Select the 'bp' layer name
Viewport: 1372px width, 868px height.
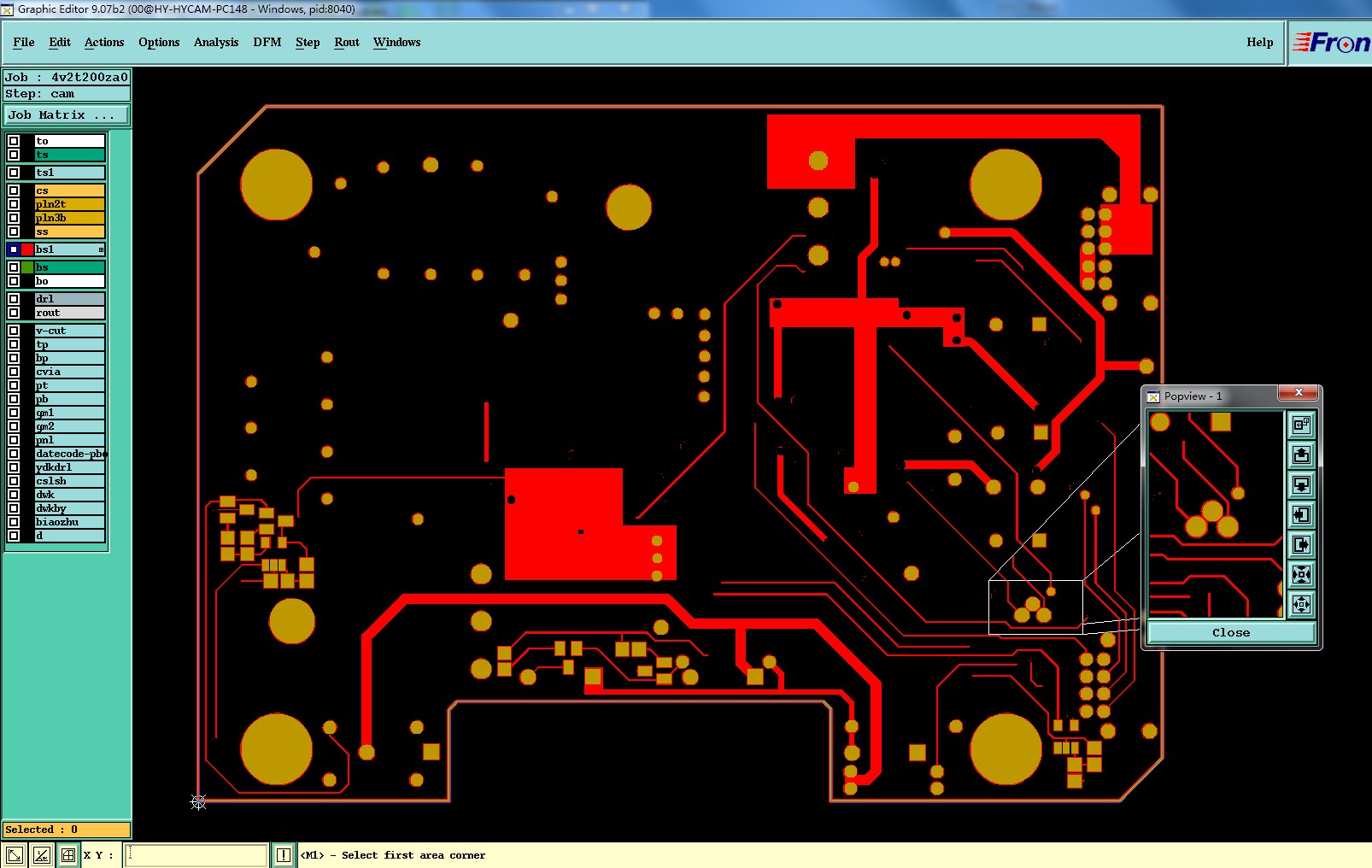tap(70, 358)
